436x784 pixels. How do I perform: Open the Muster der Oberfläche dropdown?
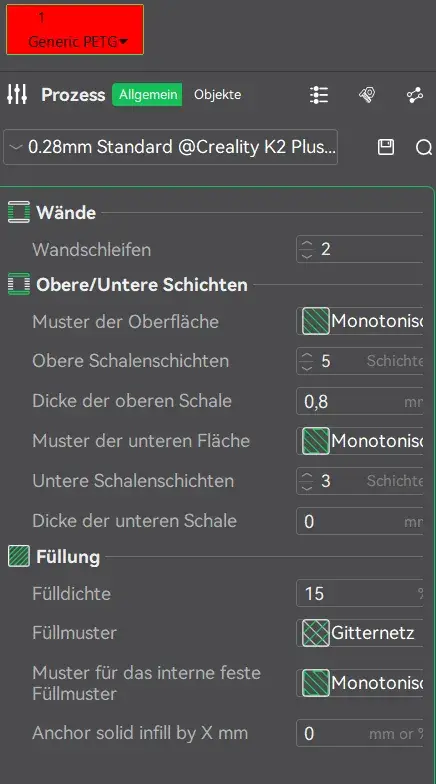click(x=360, y=321)
